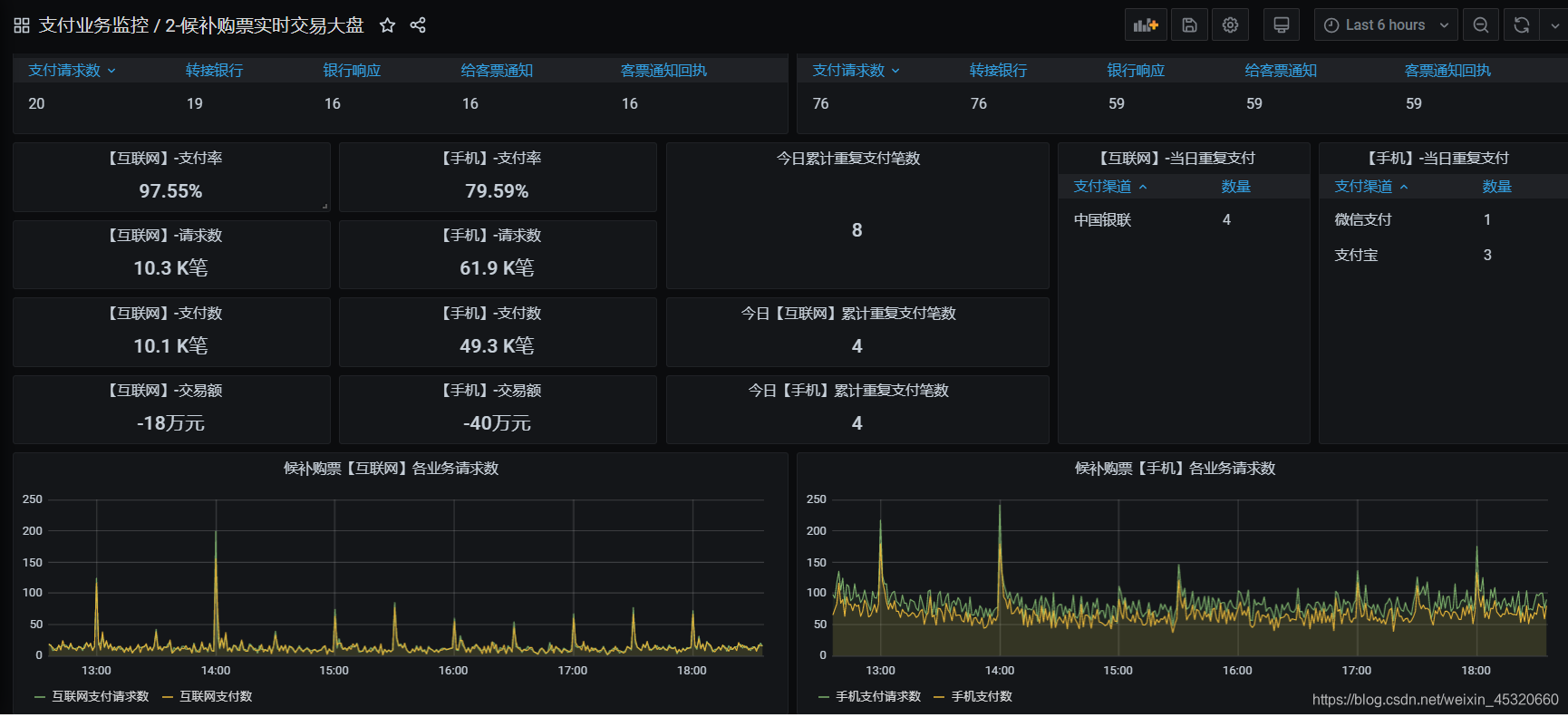Image resolution: width=1568 pixels, height=717 pixels.
Task: Toggle 手机支付数 legend series
Action: pos(982,697)
